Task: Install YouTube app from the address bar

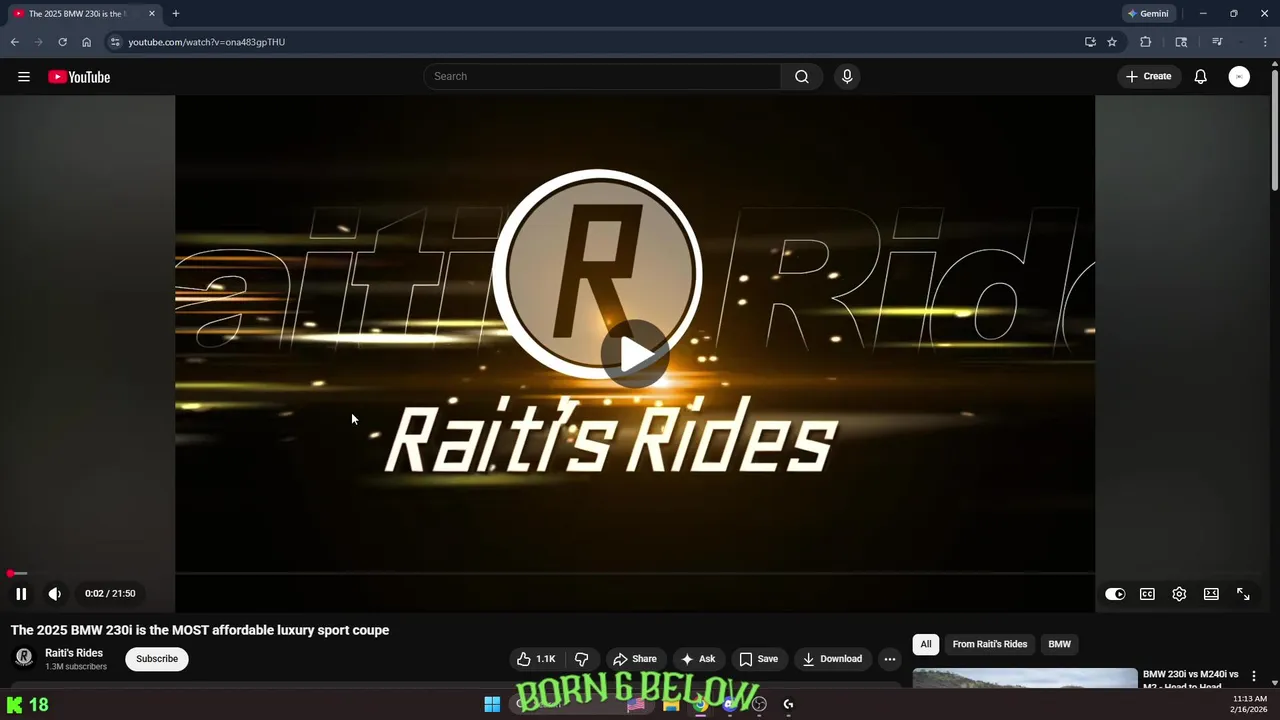Action: click(x=1090, y=42)
